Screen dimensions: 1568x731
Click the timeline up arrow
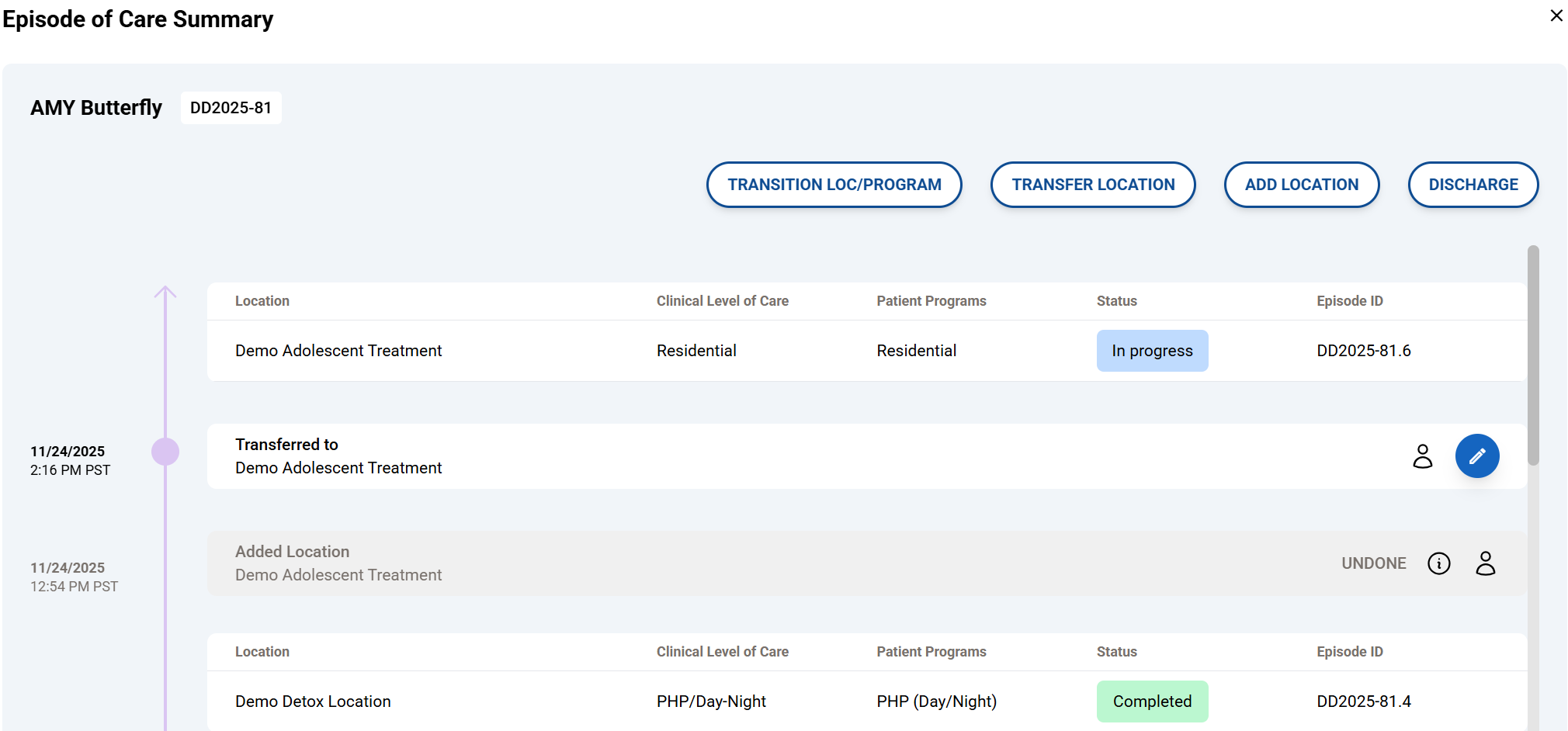coord(165,293)
